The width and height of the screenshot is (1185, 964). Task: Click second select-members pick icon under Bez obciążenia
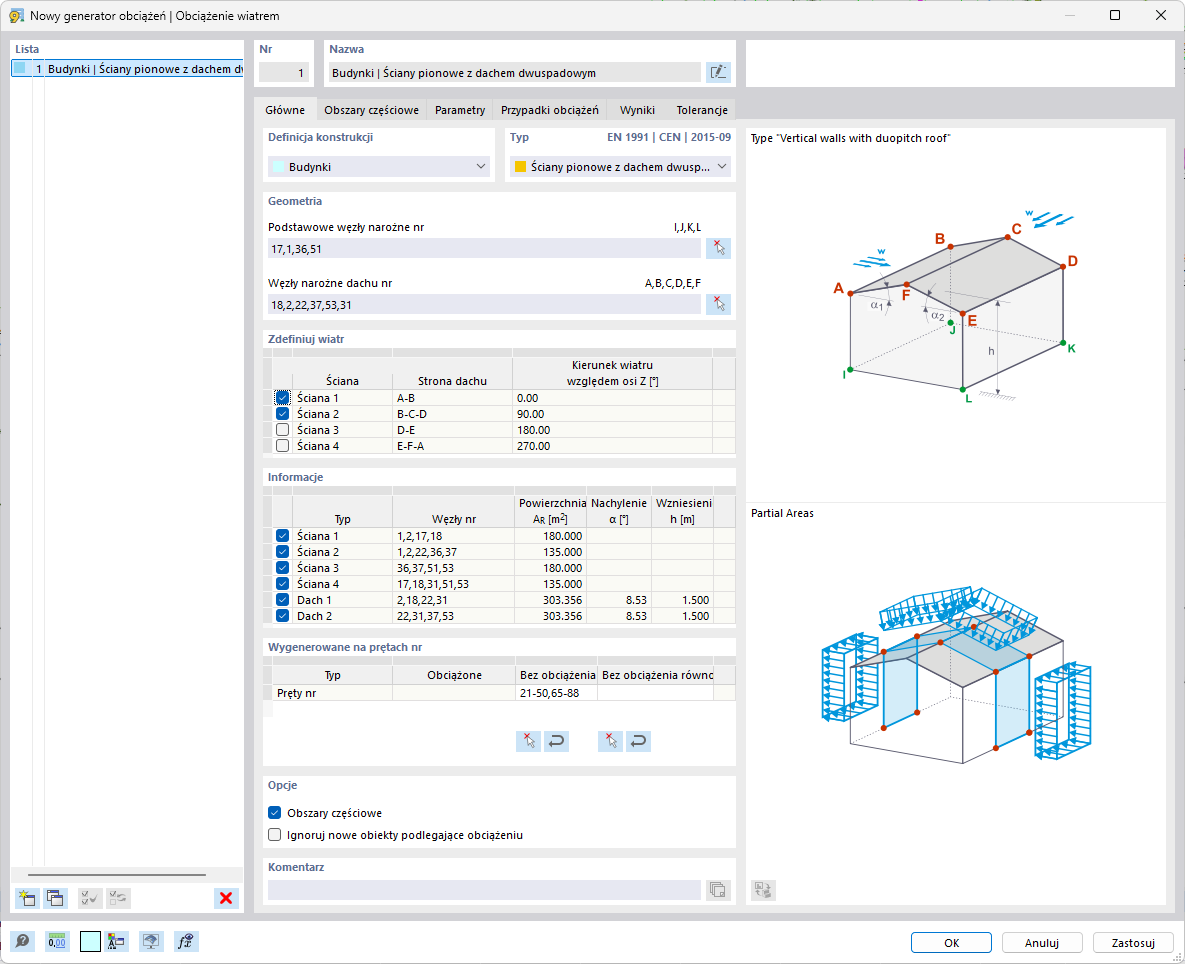pos(610,741)
